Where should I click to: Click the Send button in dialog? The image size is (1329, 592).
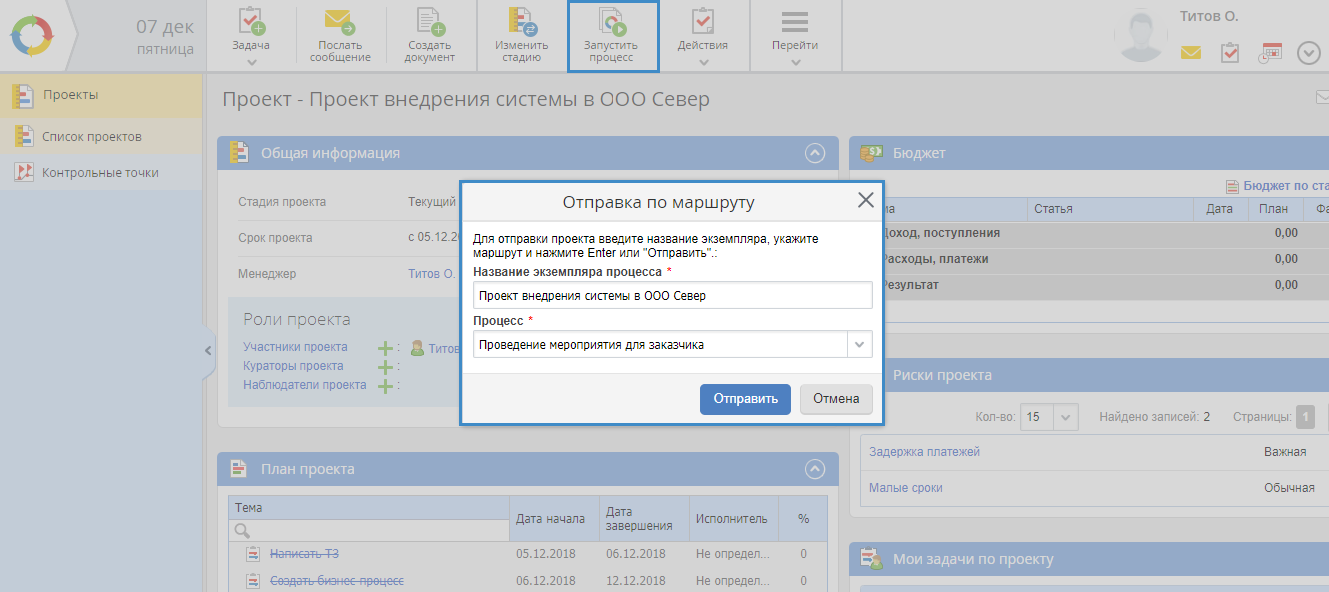point(745,399)
